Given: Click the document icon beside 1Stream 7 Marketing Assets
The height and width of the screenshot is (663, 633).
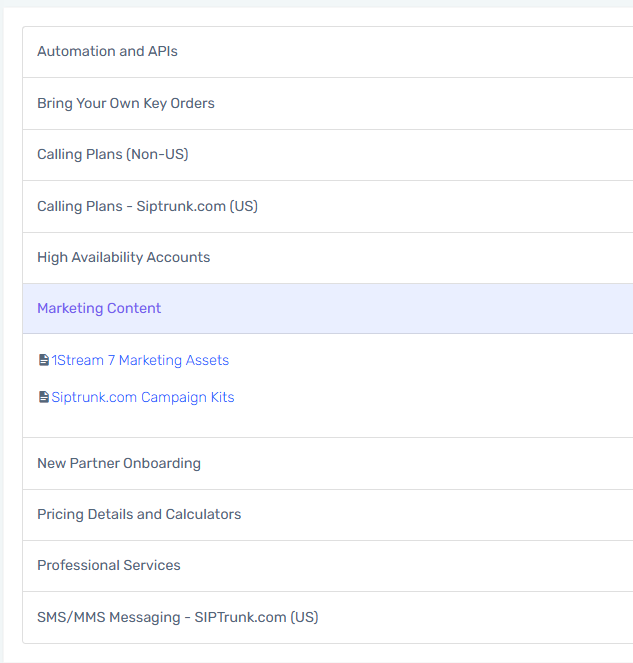Looking at the screenshot, I should [x=43, y=360].
